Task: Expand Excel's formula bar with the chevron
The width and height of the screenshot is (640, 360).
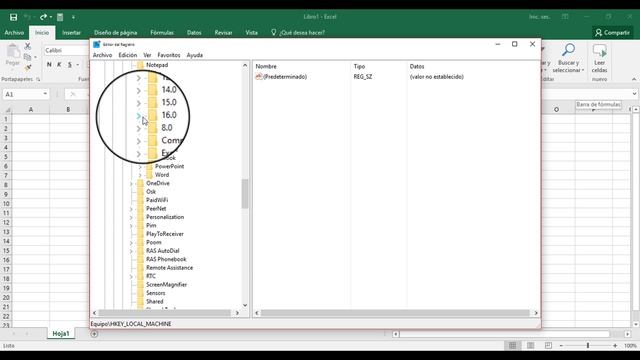Action: [634, 94]
